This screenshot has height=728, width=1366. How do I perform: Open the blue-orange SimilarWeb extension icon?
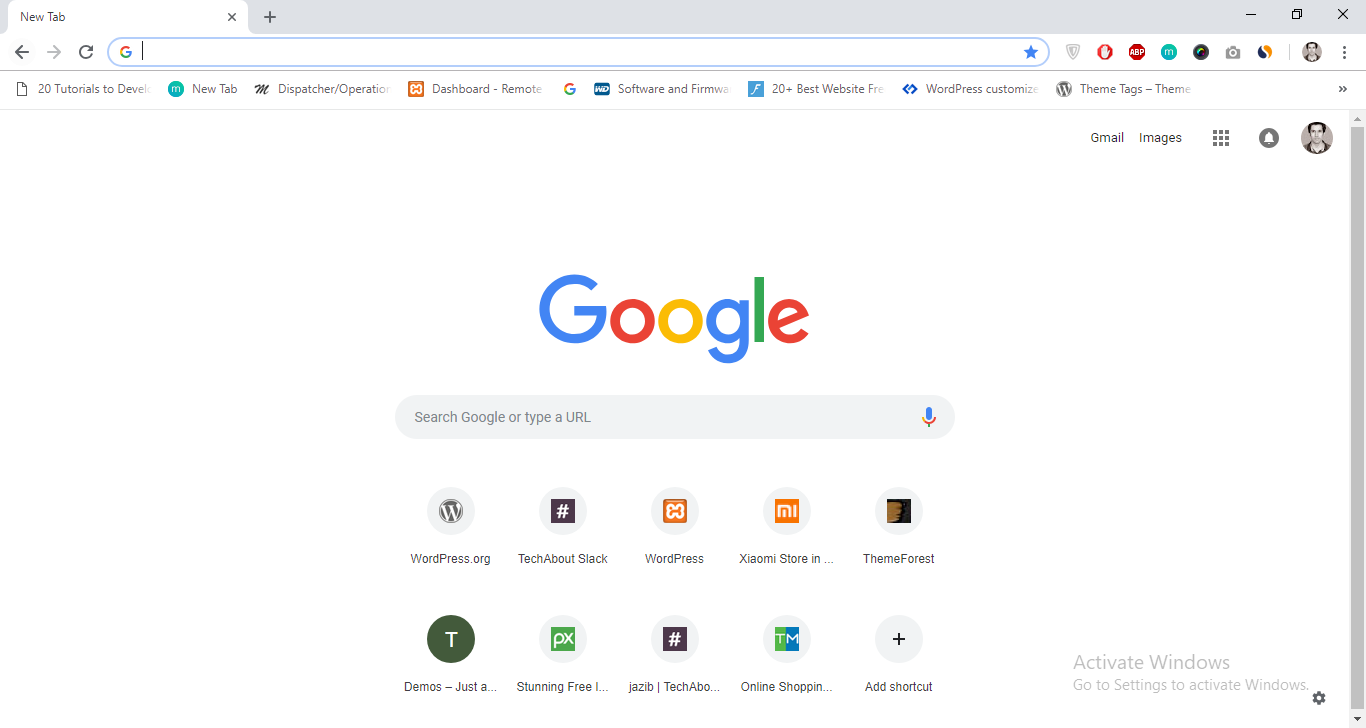[x=1265, y=52]
